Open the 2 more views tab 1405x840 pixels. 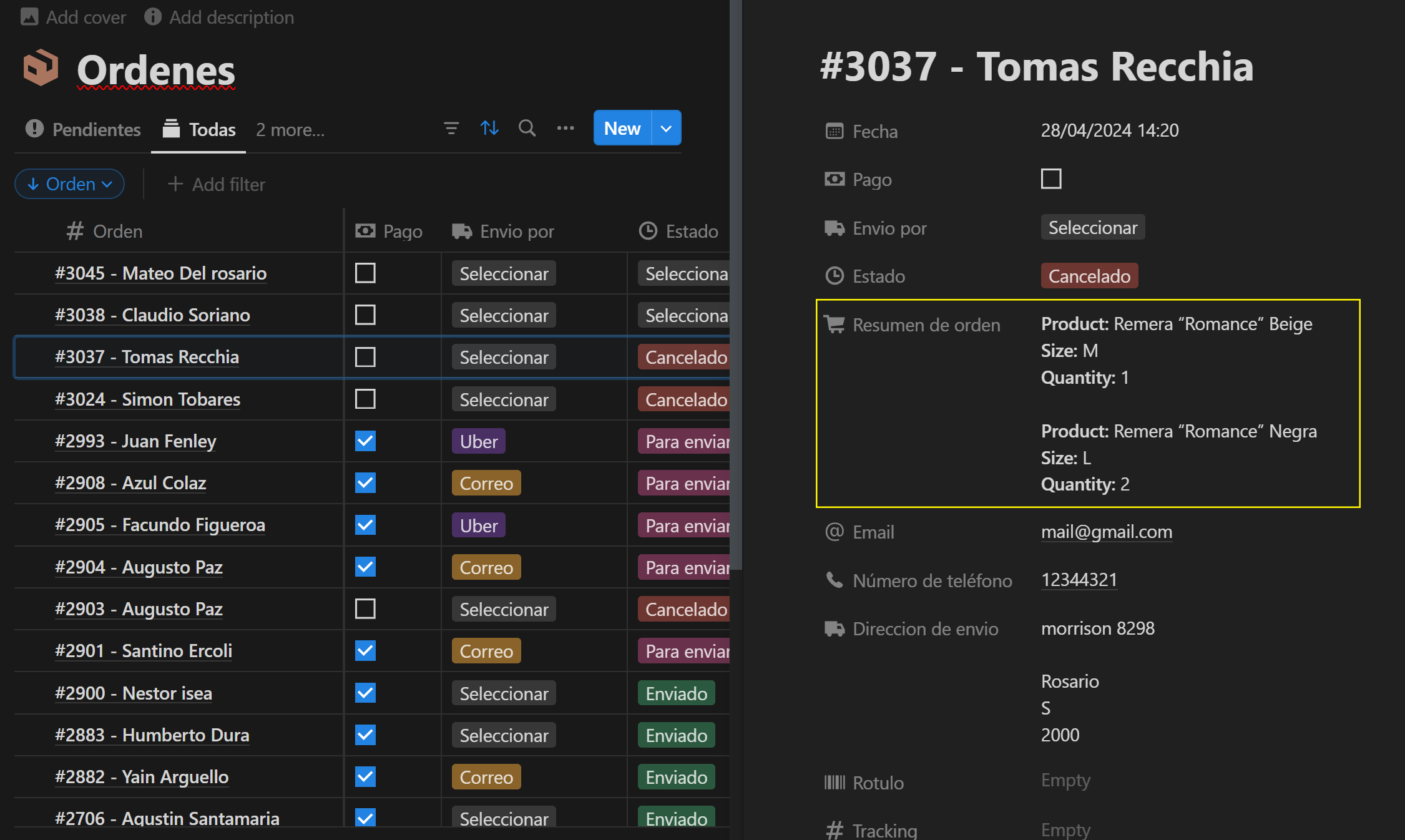coord(290,130)
